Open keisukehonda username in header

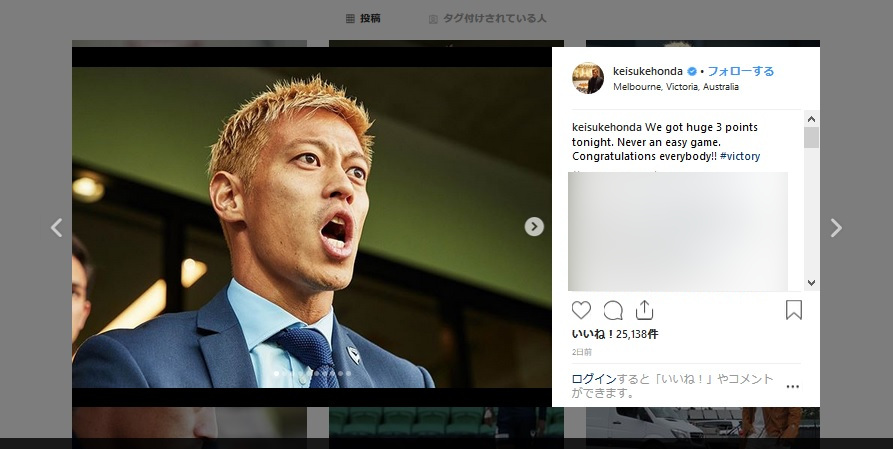coord(648,71)
